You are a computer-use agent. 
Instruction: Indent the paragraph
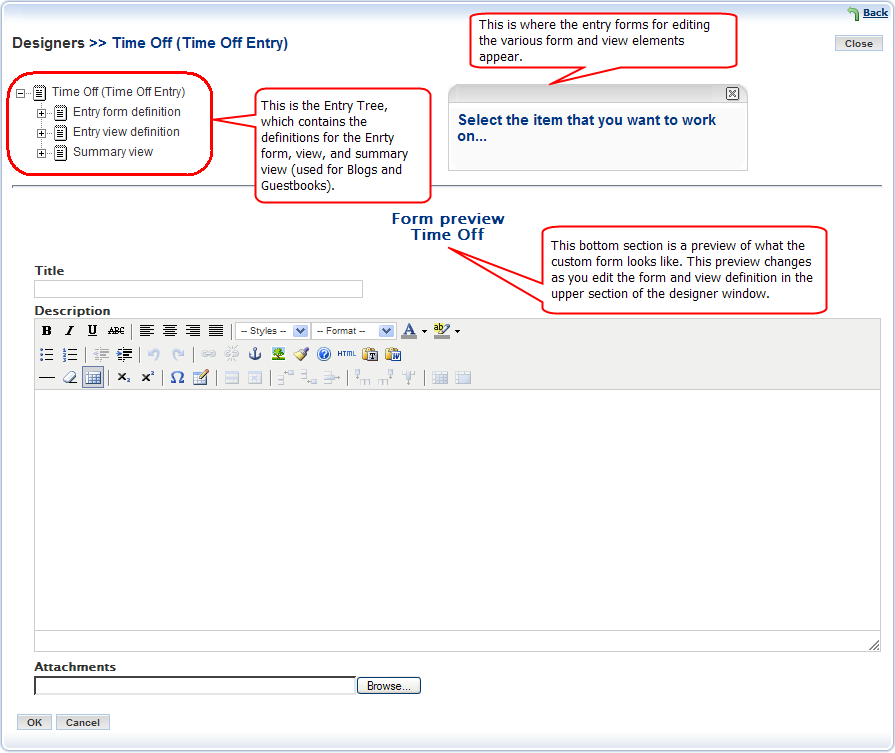point(124,355)
